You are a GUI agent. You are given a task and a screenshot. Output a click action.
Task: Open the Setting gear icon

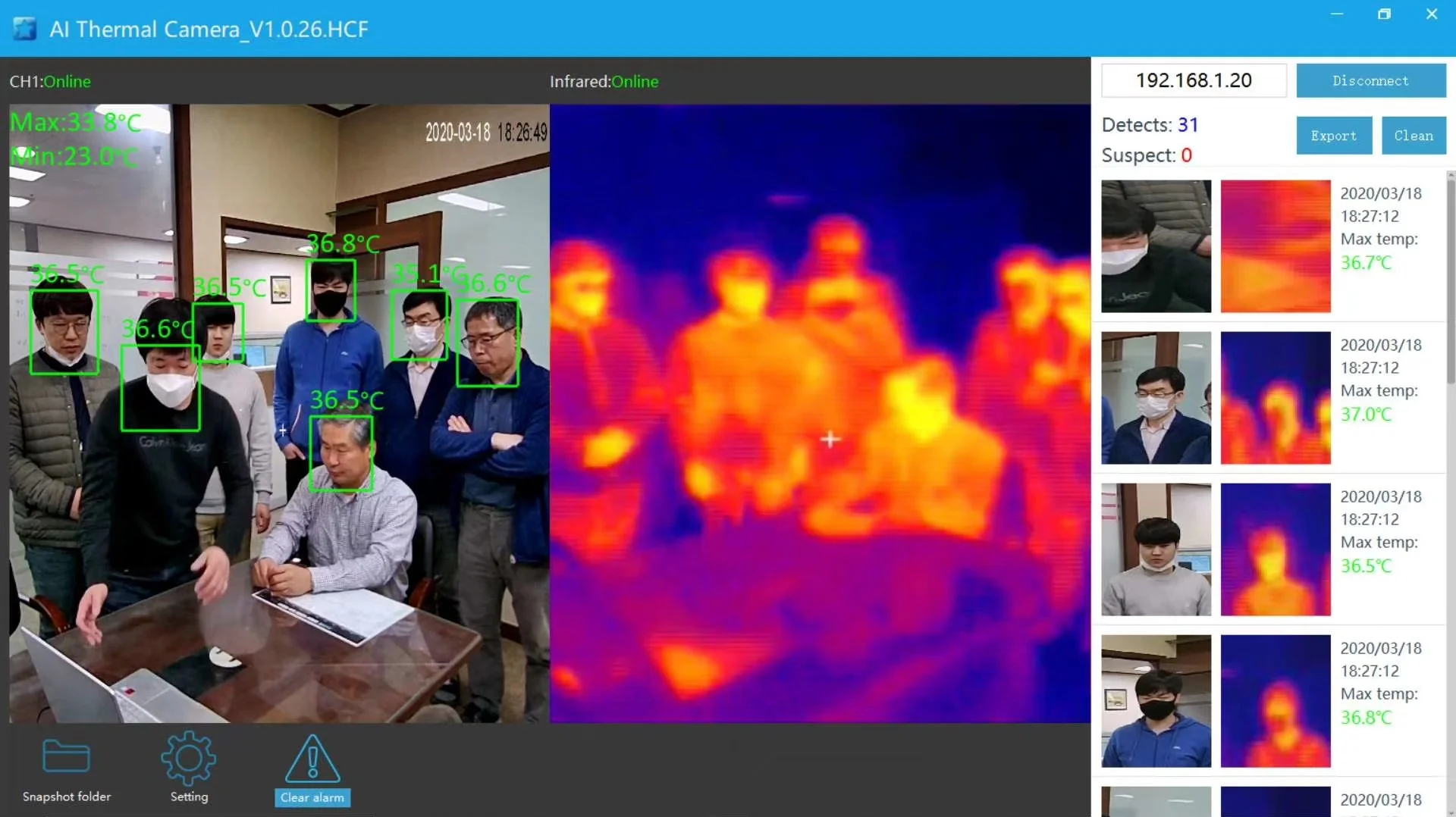(189, 758)
